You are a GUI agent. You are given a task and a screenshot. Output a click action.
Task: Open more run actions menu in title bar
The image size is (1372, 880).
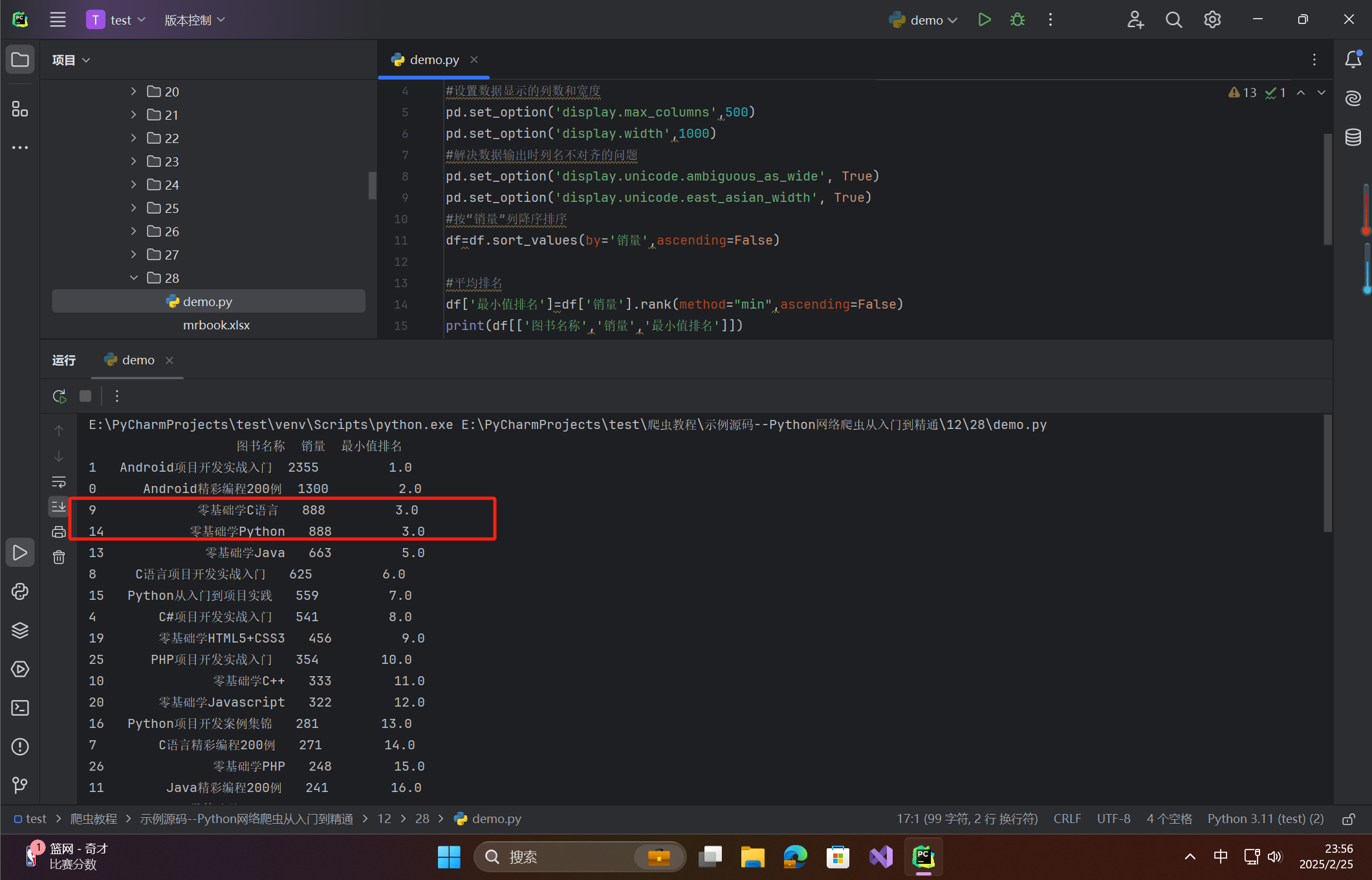(1051, 20)
